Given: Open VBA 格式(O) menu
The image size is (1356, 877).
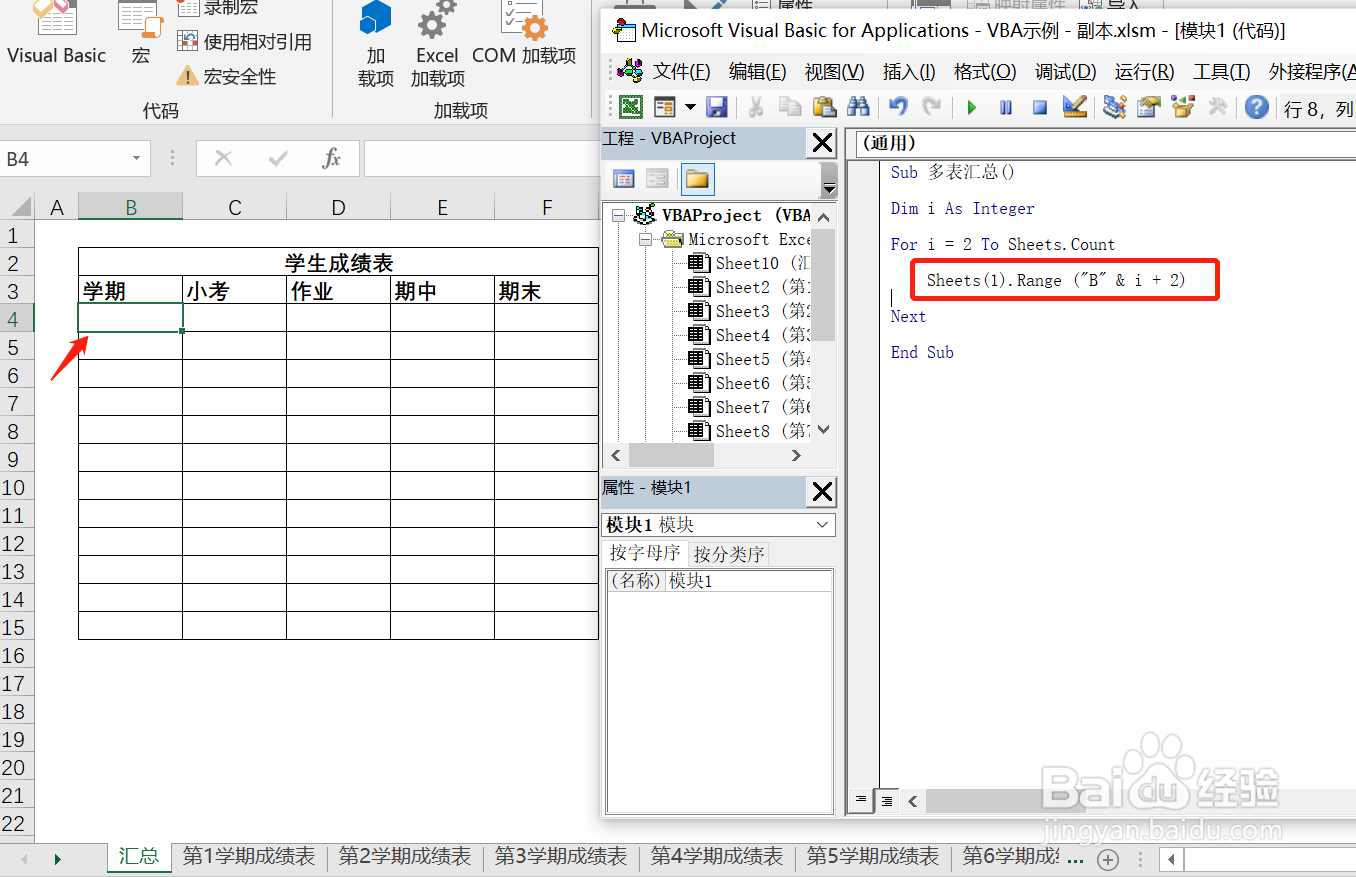Looking at the screenshot, I should click(985, 72).
